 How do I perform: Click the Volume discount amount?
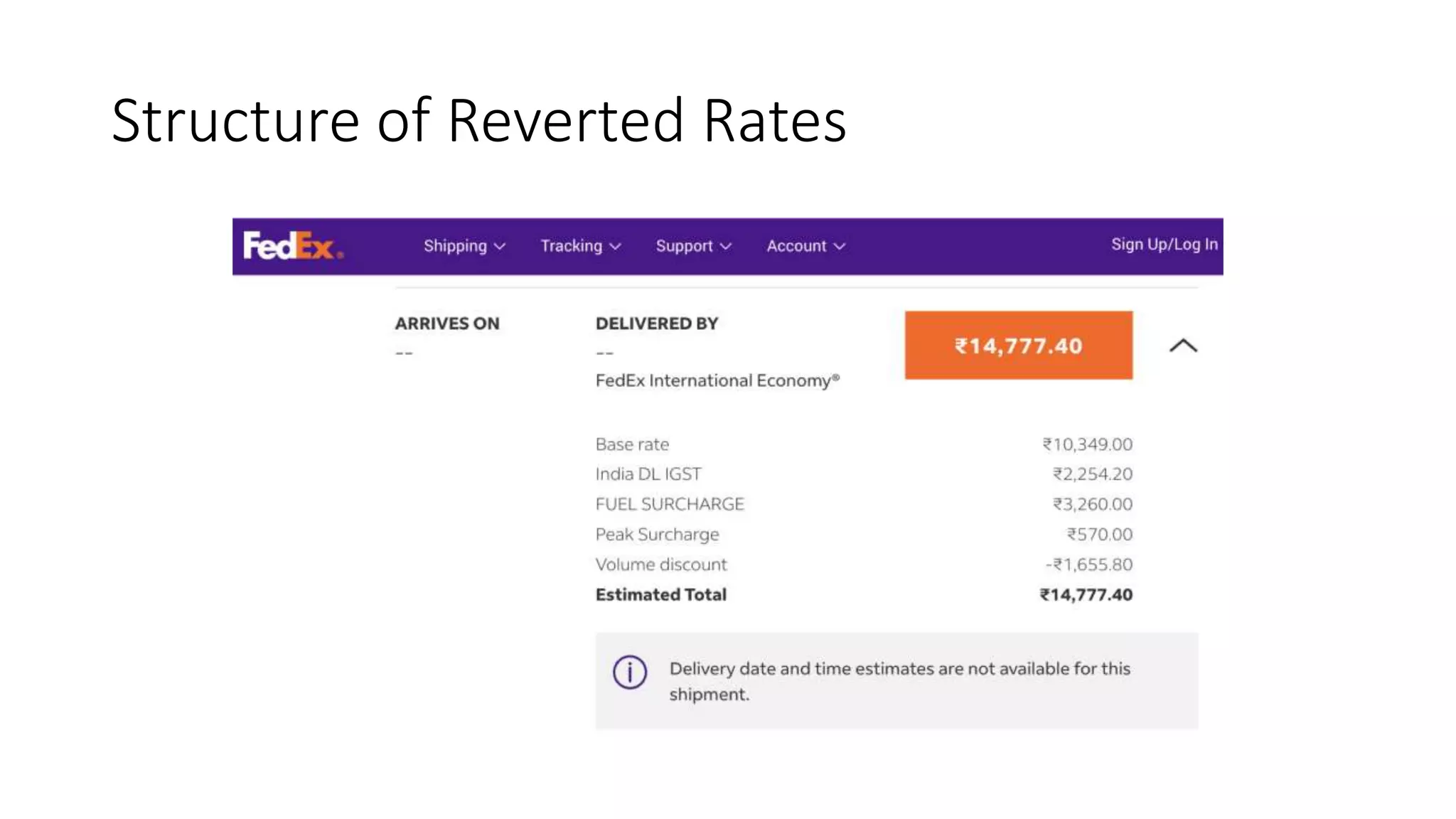[x=1088, y=565]
